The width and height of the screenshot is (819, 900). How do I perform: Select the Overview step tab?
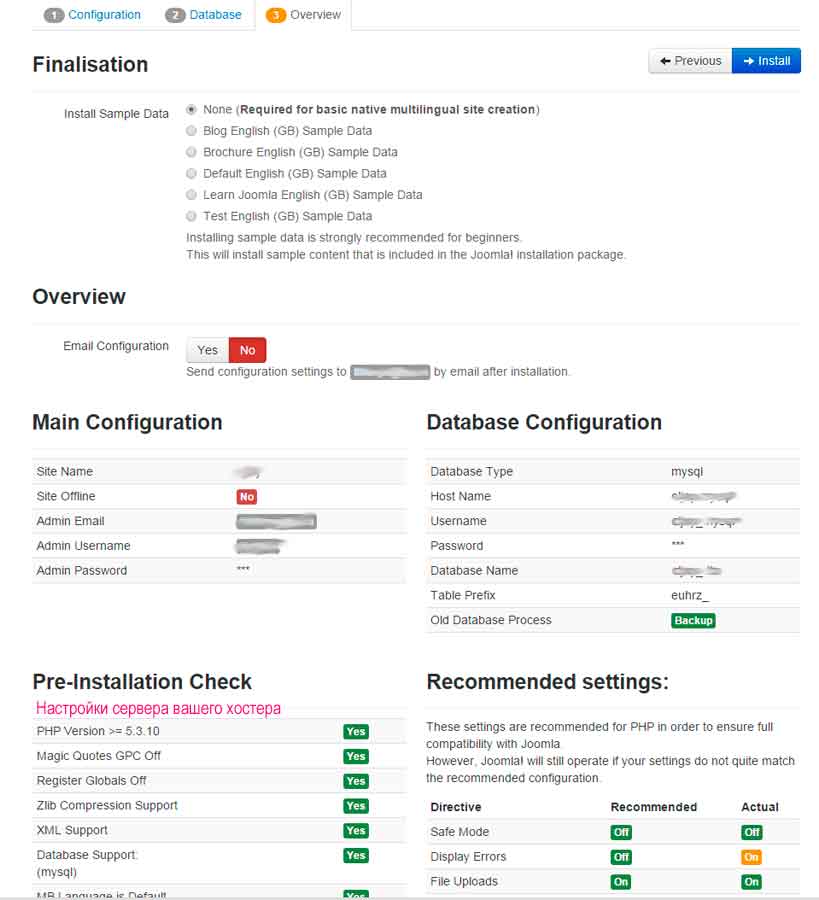[x=304, y=15]
